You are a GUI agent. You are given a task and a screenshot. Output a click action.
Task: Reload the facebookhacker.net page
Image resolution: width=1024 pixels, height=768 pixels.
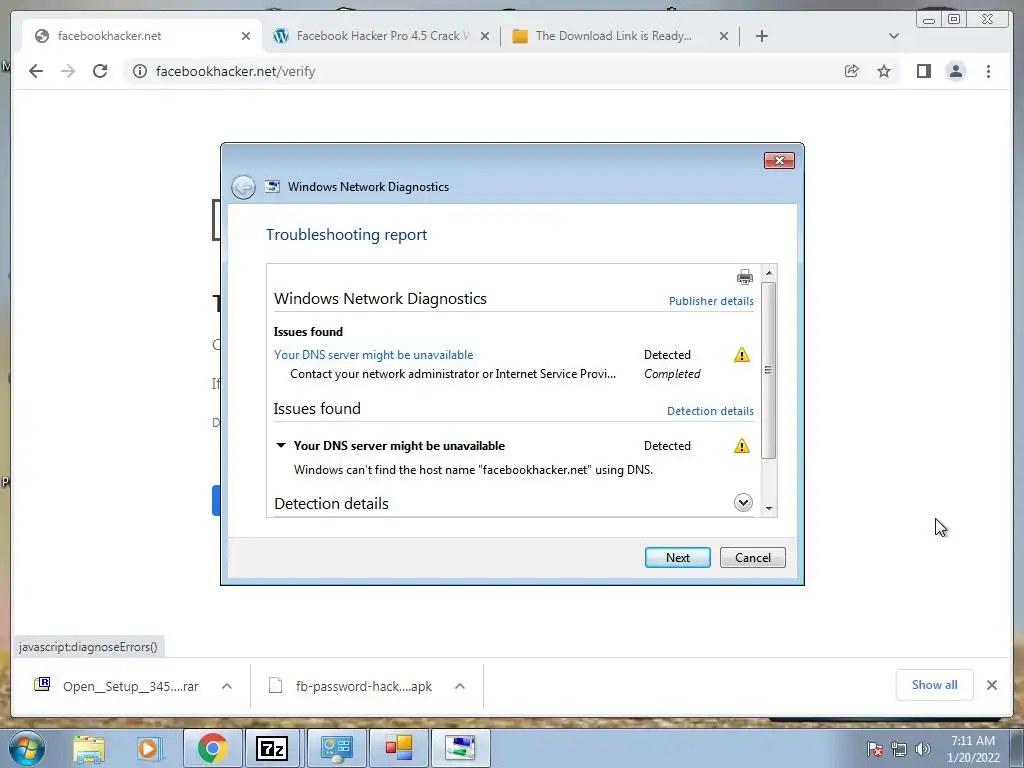100,71
